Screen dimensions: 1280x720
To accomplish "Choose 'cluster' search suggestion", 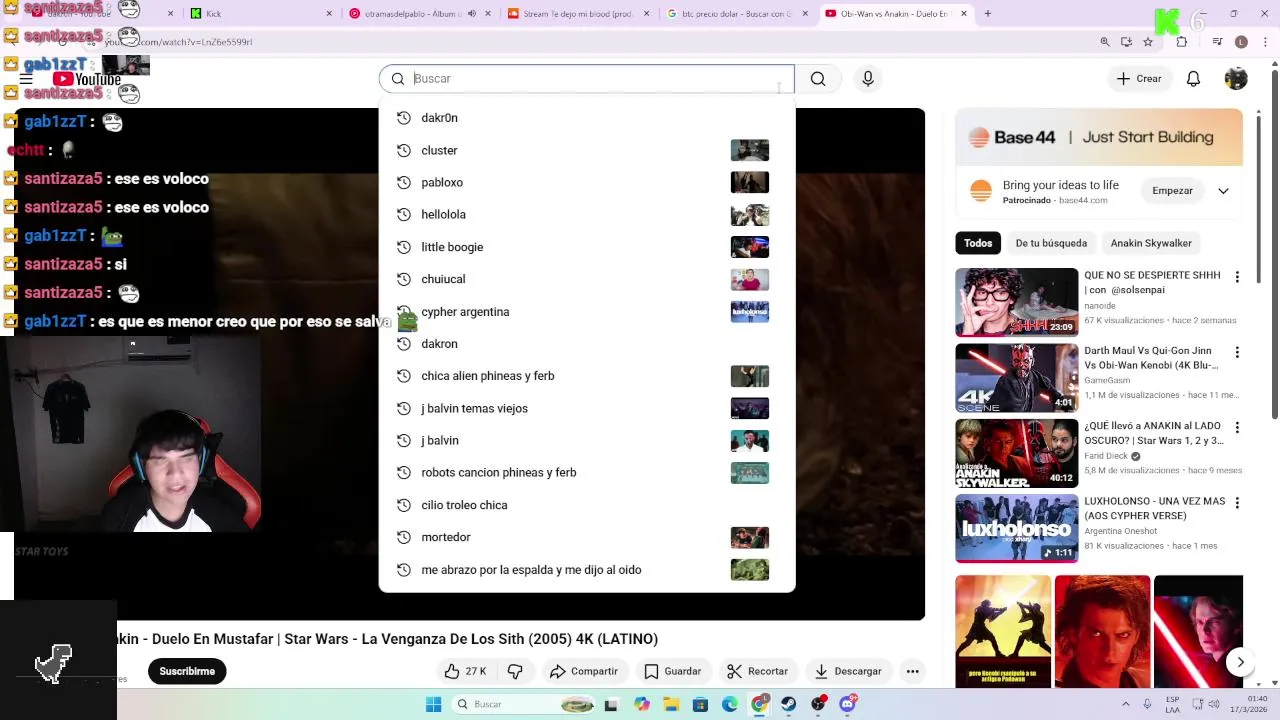I will click(587, 150).
